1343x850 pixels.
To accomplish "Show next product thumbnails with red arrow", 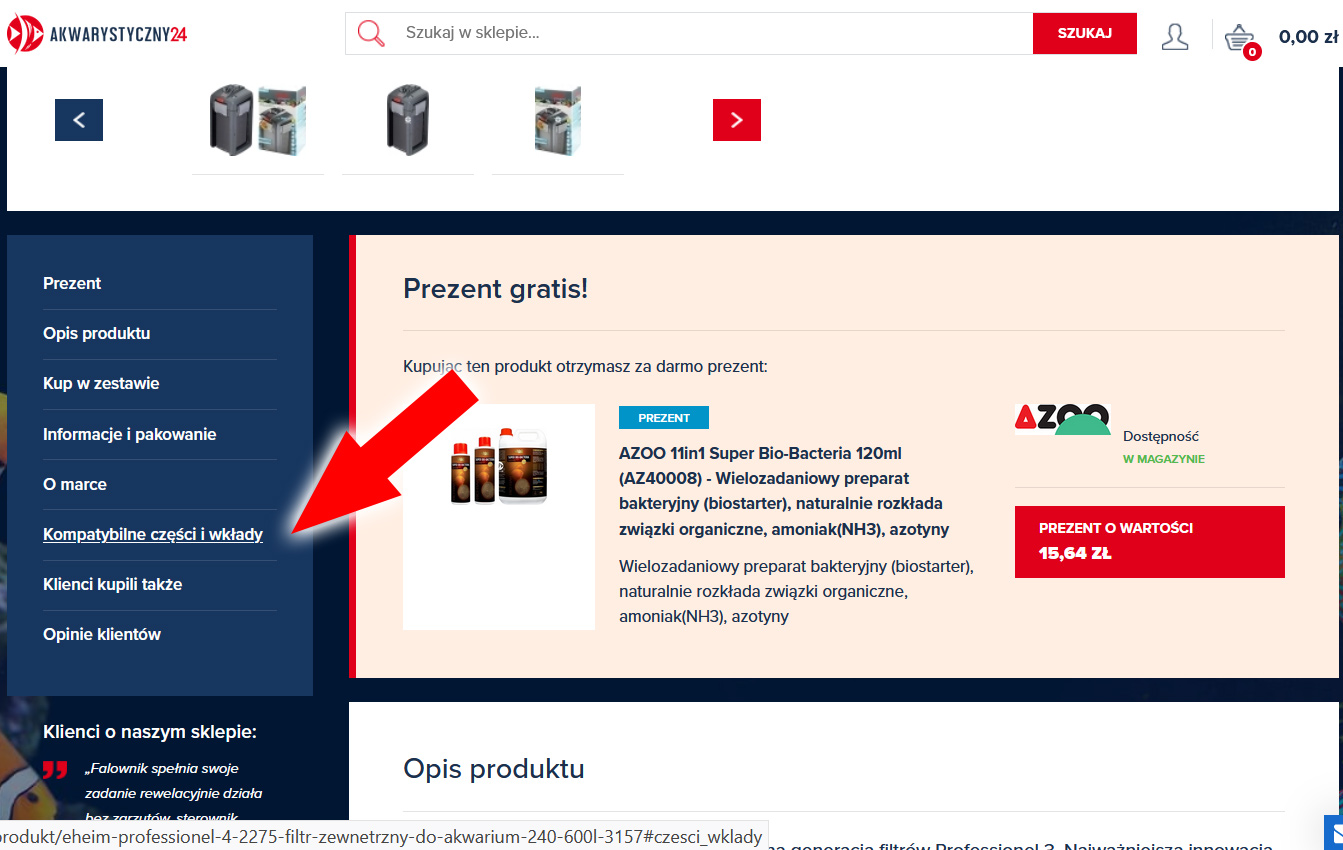I will [x=737, y=120].
